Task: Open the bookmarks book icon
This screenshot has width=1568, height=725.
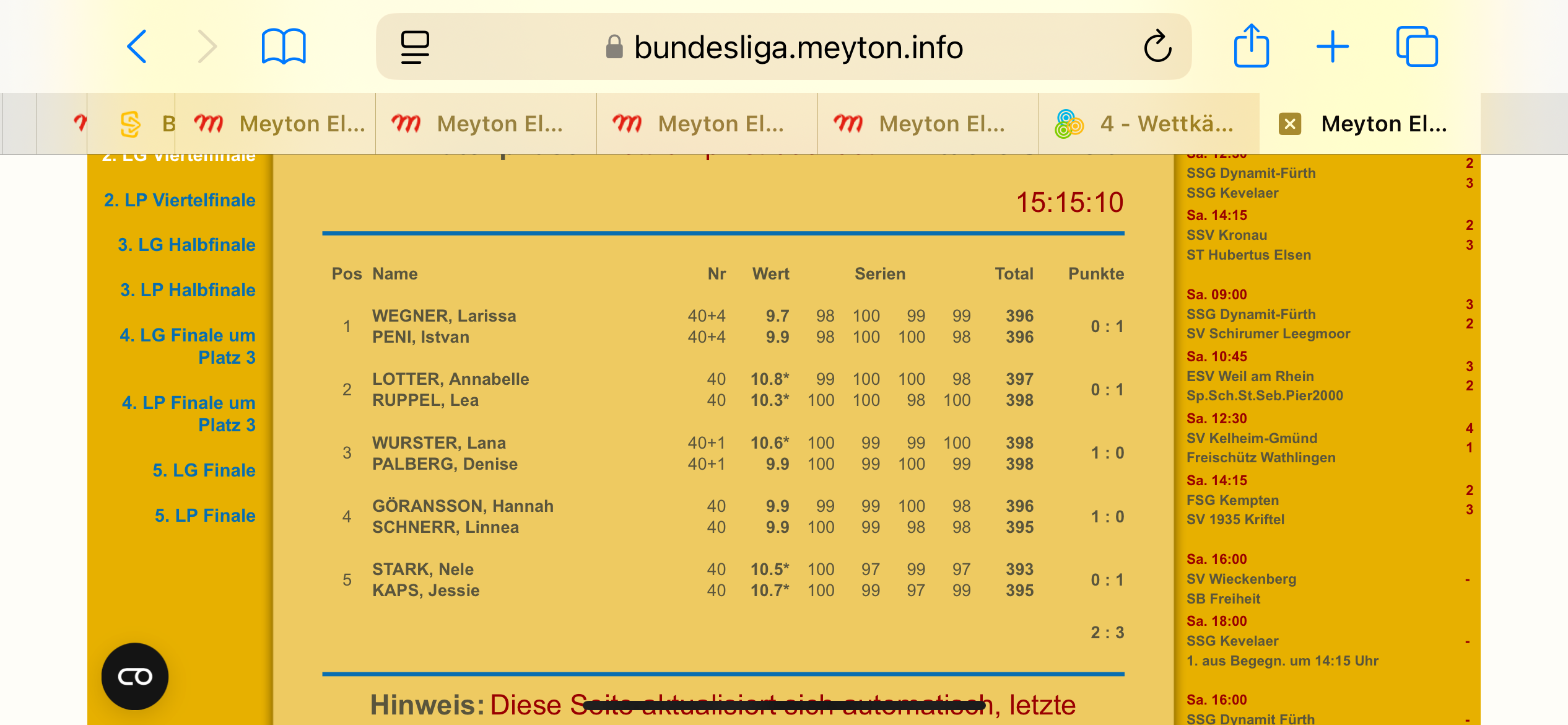Action: tap(284, 46)
